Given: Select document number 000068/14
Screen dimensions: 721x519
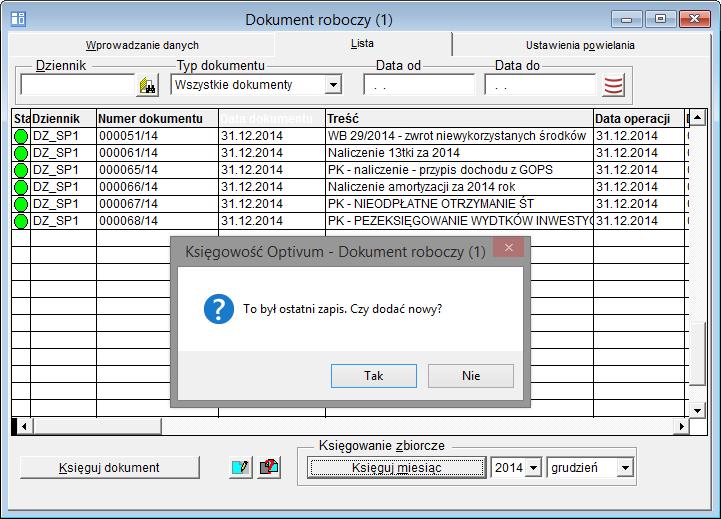Looking at the screenshot, I should click(157, 221).
